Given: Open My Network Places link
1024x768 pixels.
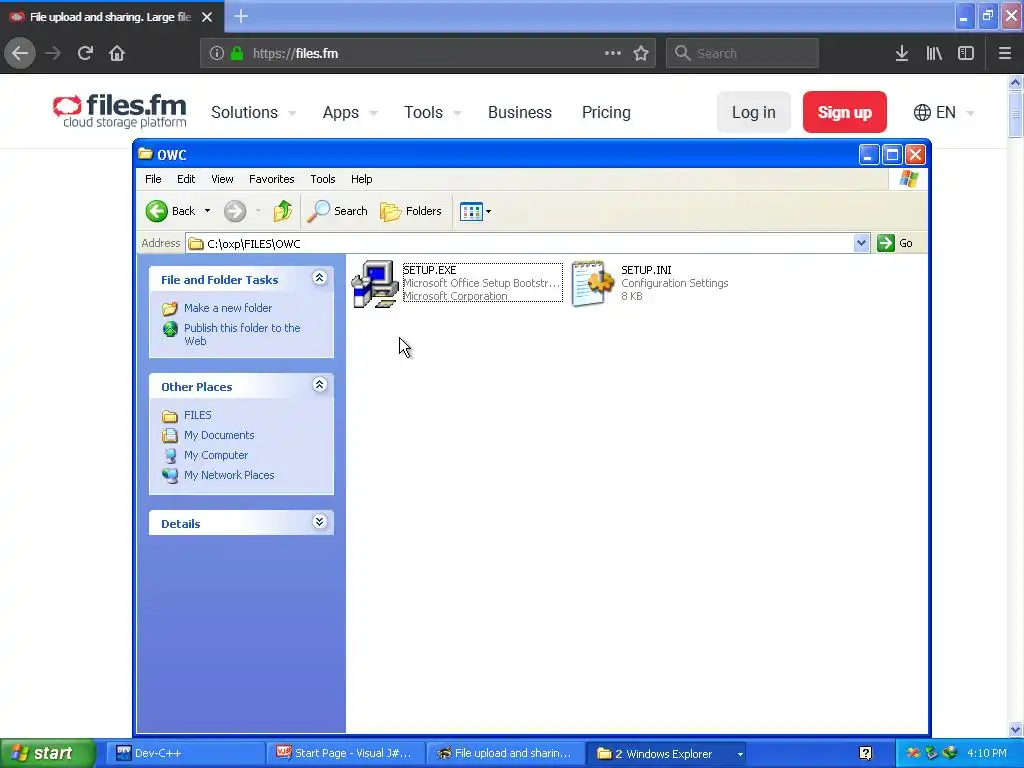Looking at the screenshot, I should (229, 475).
